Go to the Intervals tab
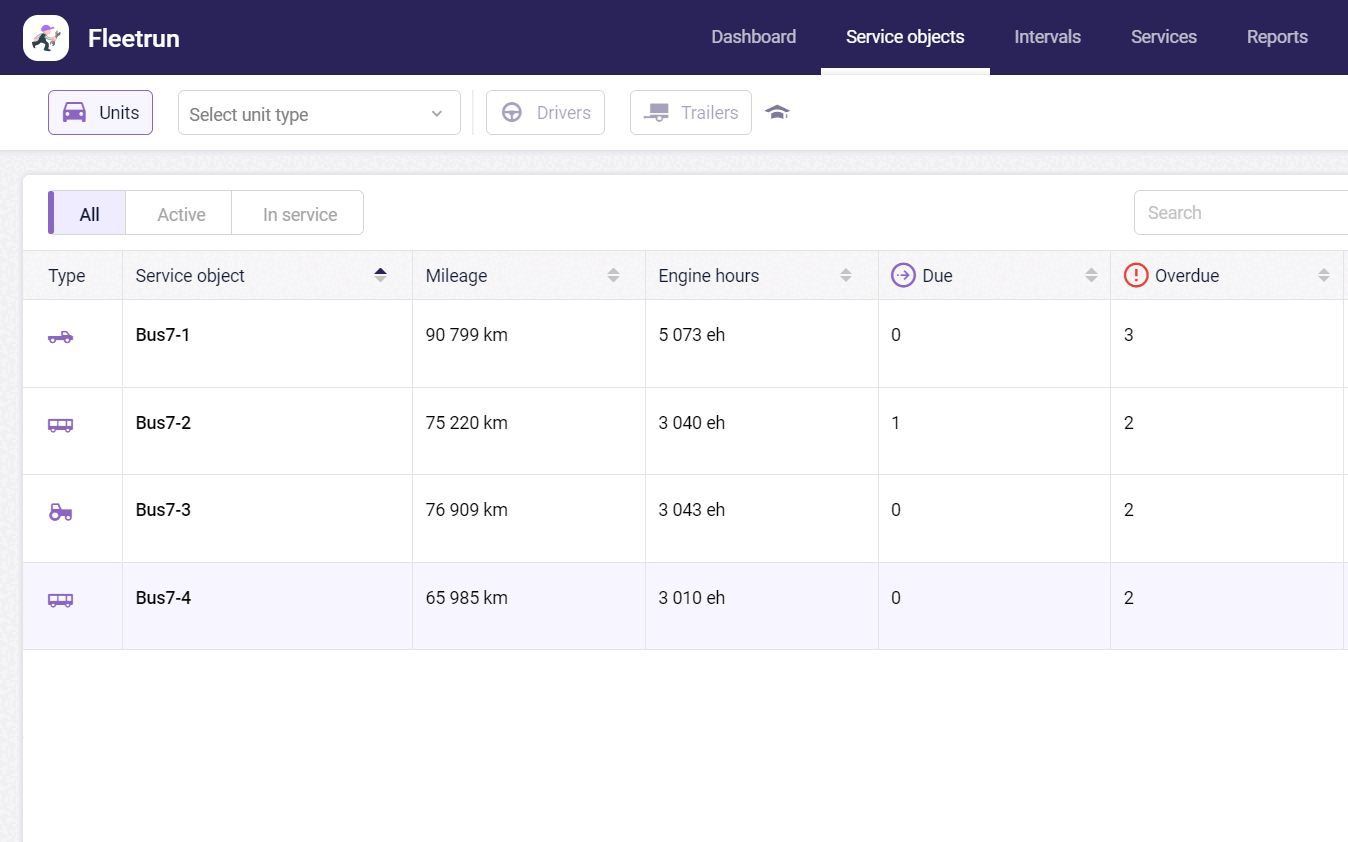The image size is (1348, 842). pyautogui.click(x=1047, y=37)
